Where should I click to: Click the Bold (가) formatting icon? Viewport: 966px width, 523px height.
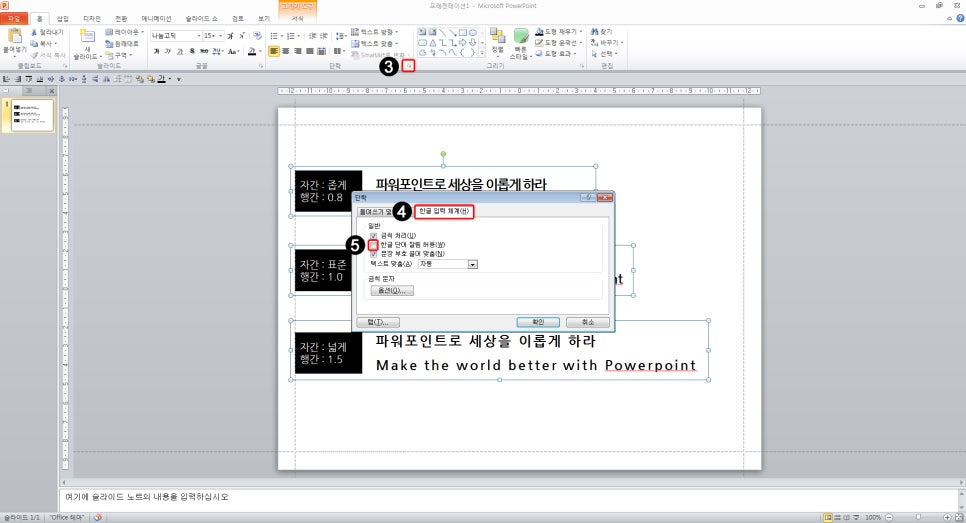[156, 52]
